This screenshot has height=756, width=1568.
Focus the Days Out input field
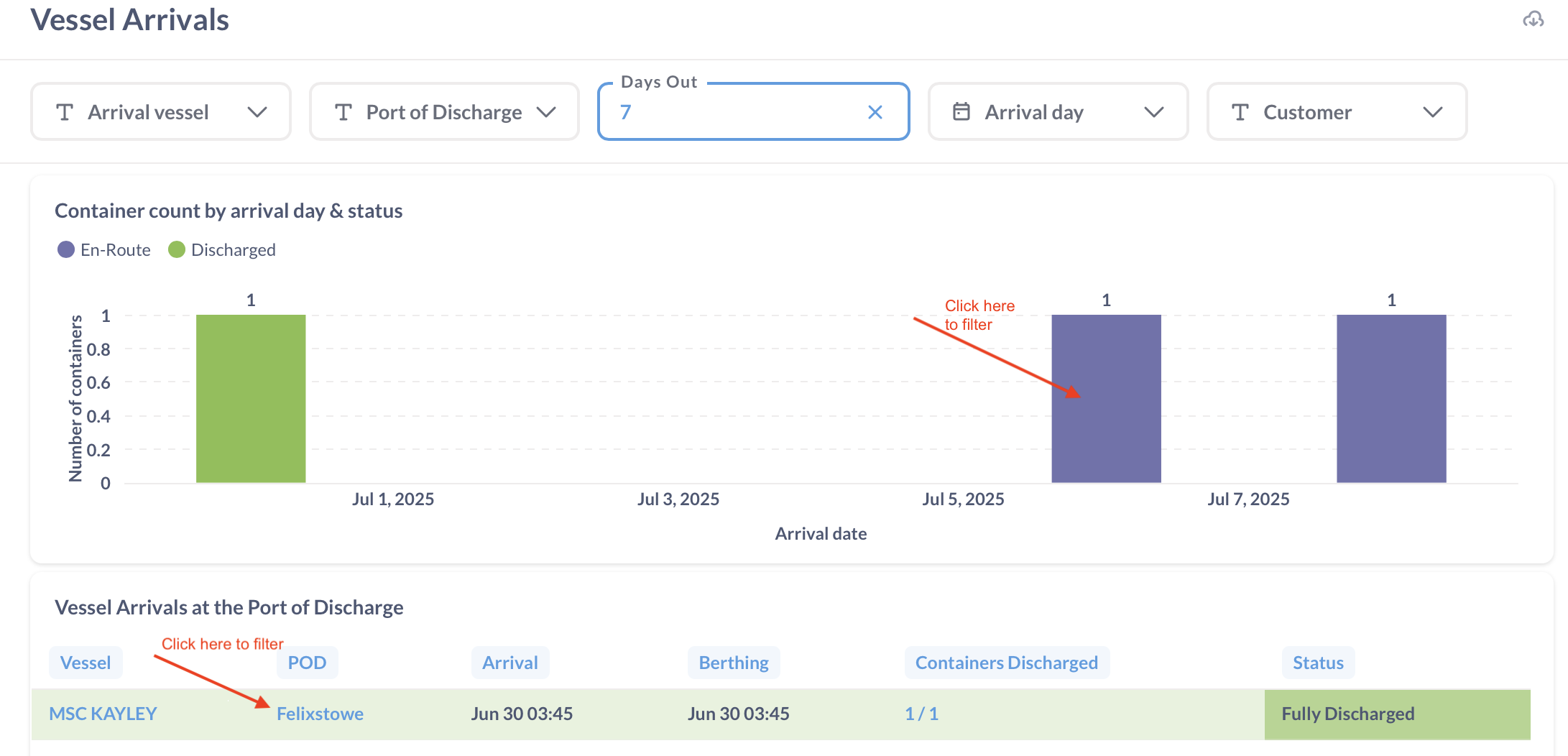coord(733,112)
